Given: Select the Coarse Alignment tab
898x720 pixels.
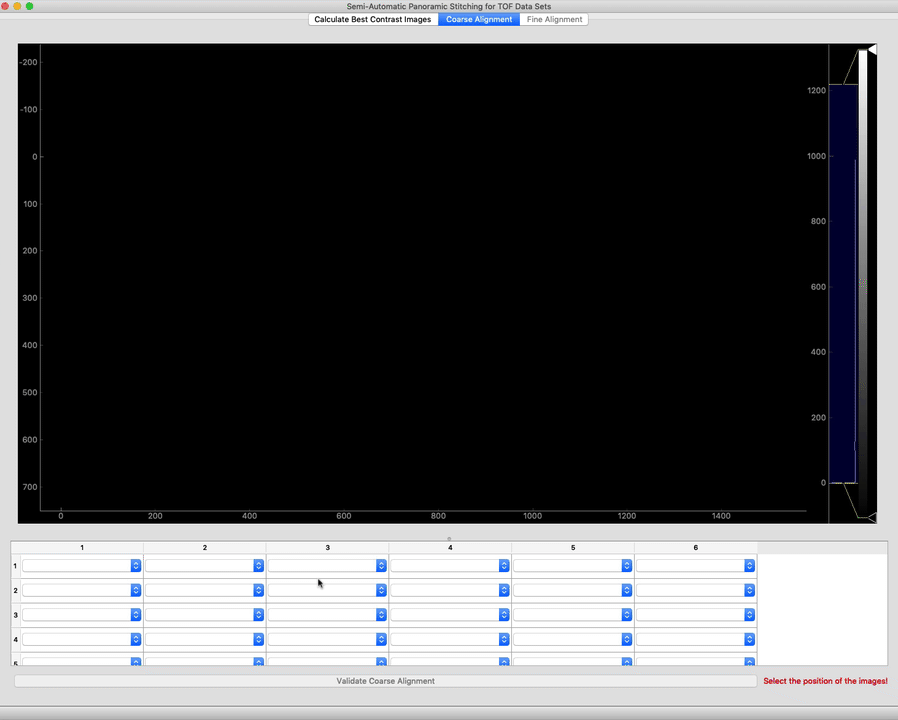Looking at the screenshot, I should (478, 19).
